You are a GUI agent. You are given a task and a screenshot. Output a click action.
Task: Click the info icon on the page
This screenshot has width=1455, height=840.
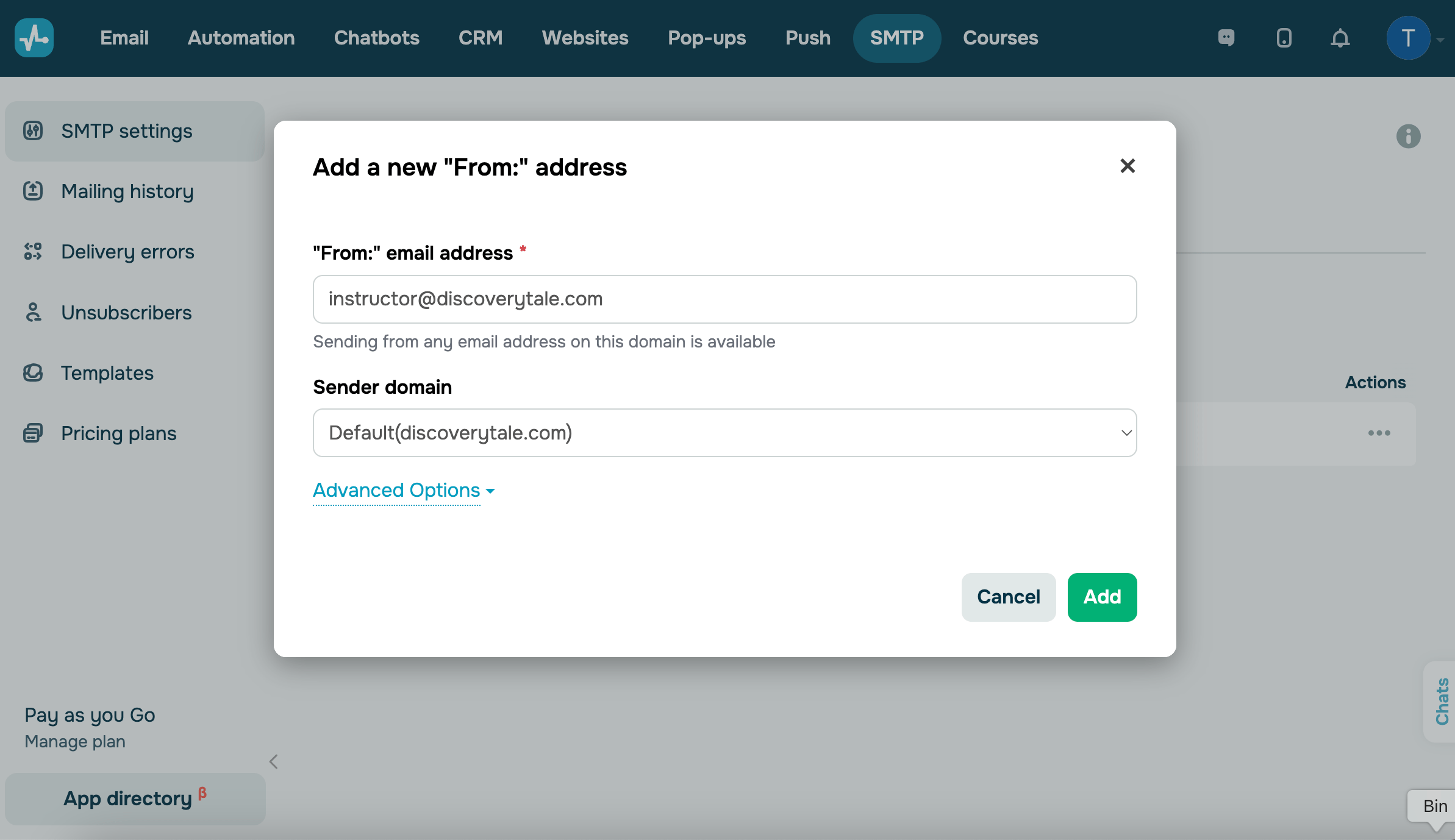point(1408,136)
